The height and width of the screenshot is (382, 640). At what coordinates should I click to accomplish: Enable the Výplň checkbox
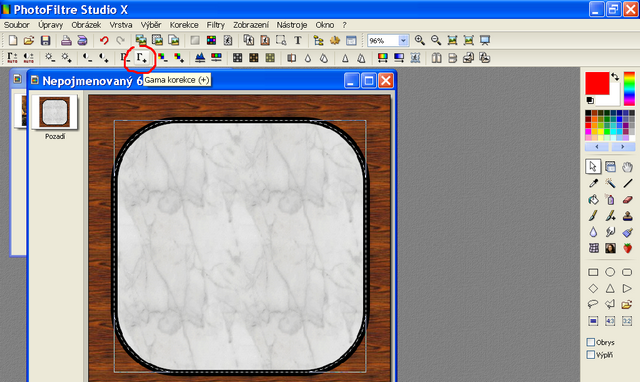591,355
